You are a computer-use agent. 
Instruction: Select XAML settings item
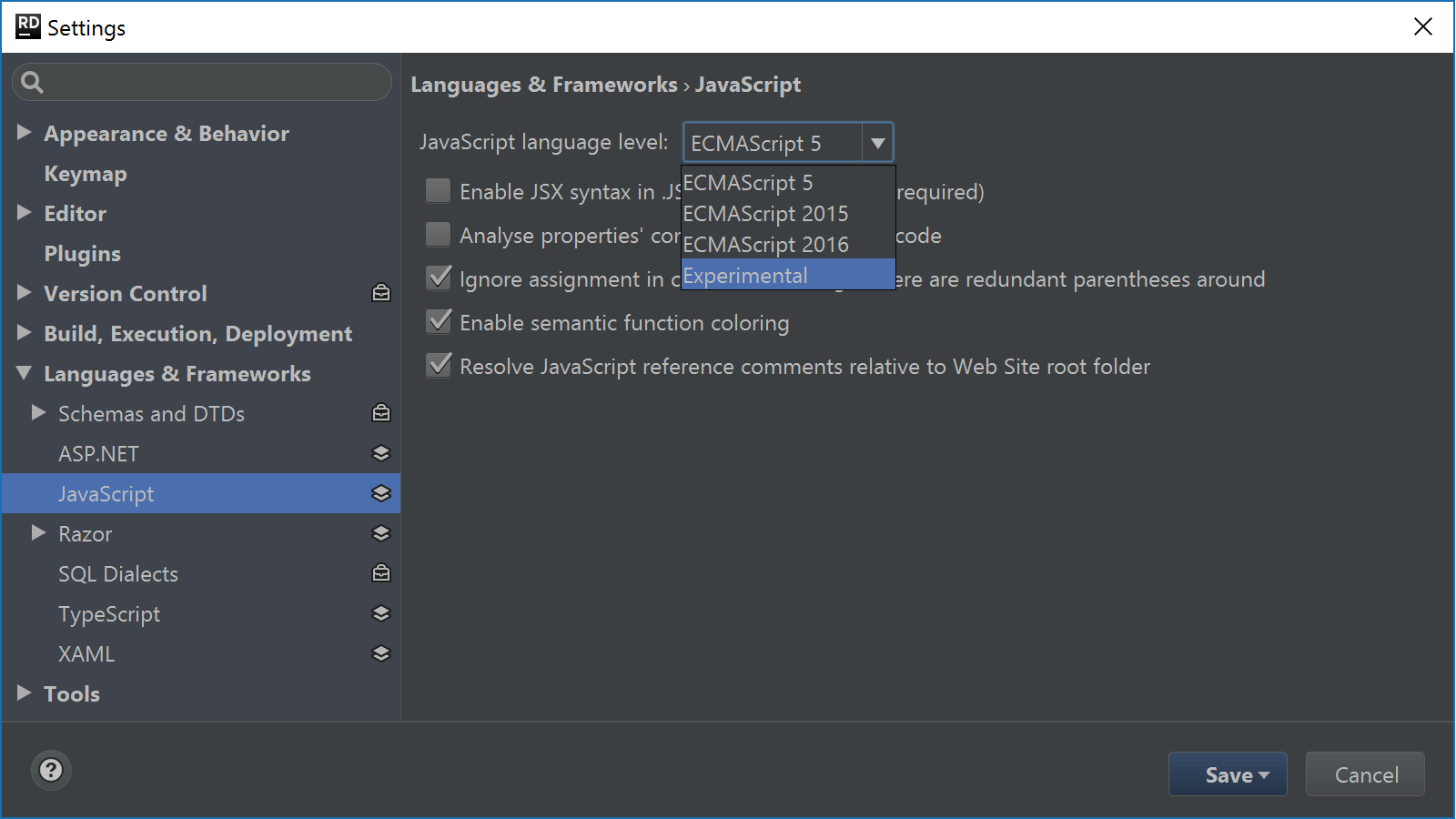pos(86,654)
